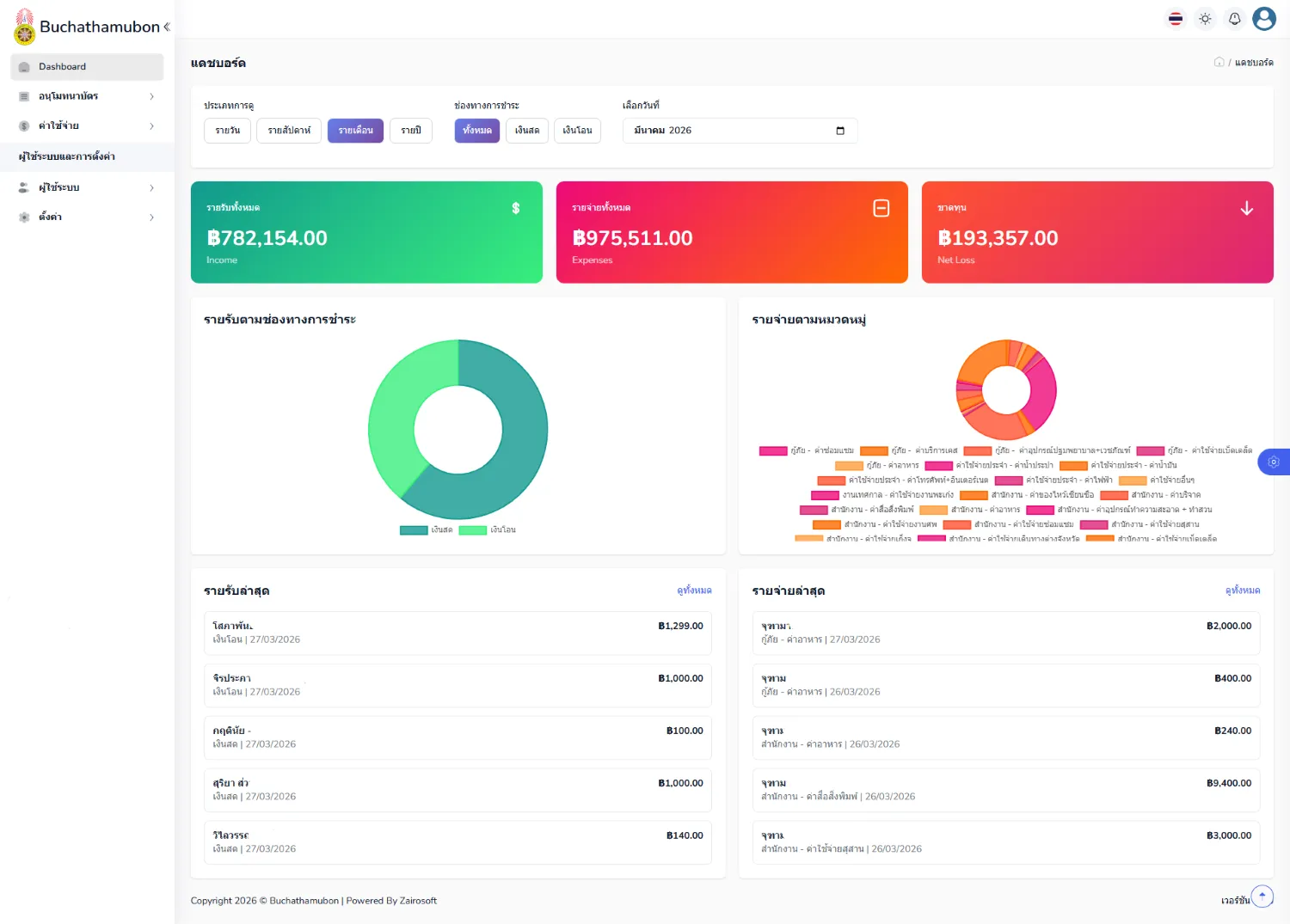Open the Dashboard menu item
This screenshot has width=1290, height=924.
pyautogui.click(x=87, y=67)
